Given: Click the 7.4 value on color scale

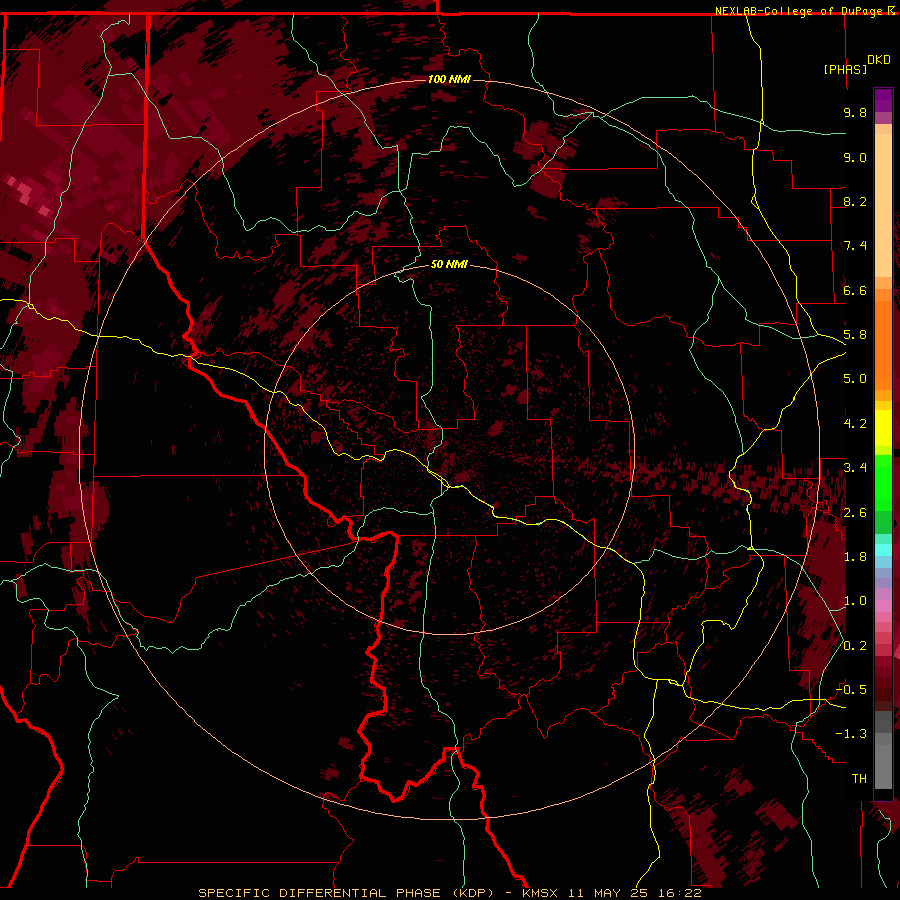Looking at the screenshot, I should click(855, 246).
